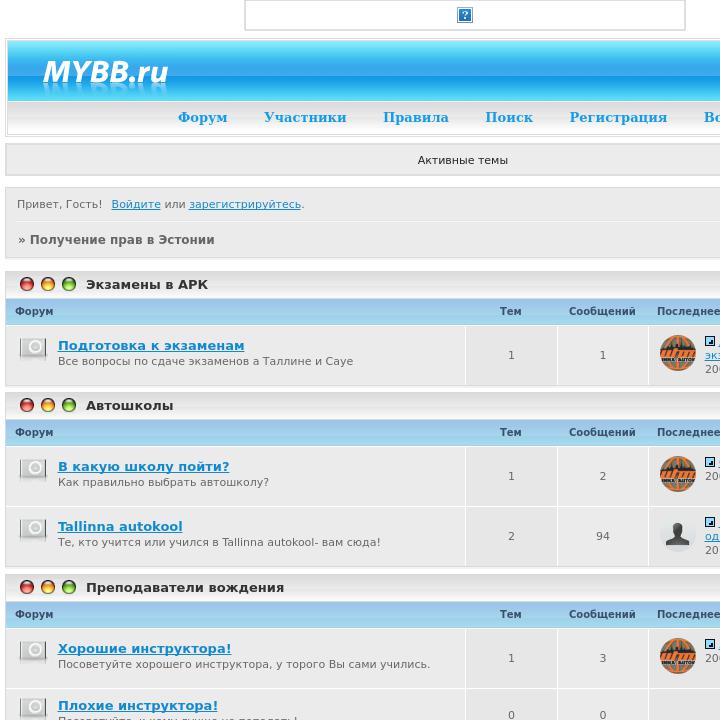The width and height of the screenshot is (720, 720).
Task: Click forum status icon beside Плохие инструктора!
Action: (33, 707)
